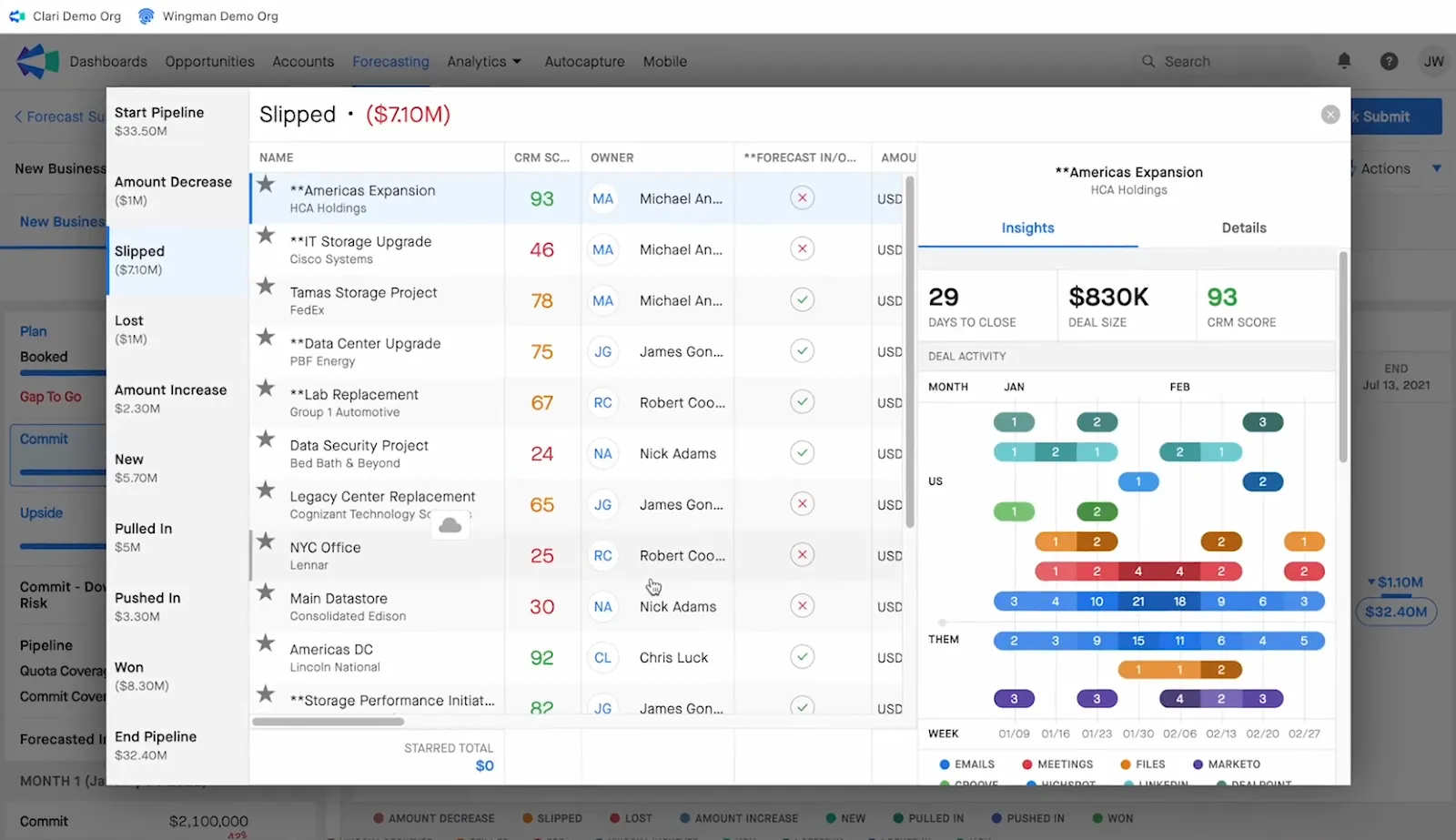1456x840 pixels.
Task: Switch to the Details tab
Action: pos(1244,228)
